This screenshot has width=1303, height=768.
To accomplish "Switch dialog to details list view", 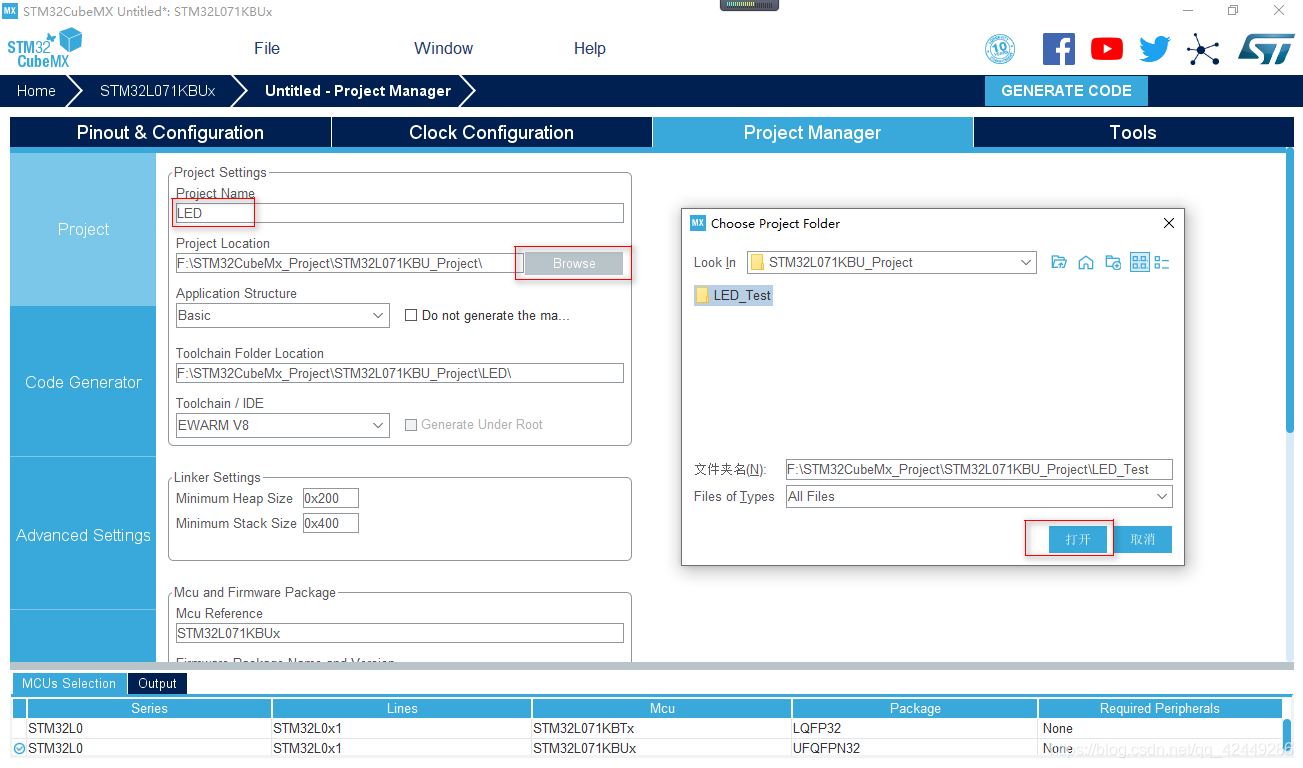I will pyautogui.click(x=1162, y=263).
